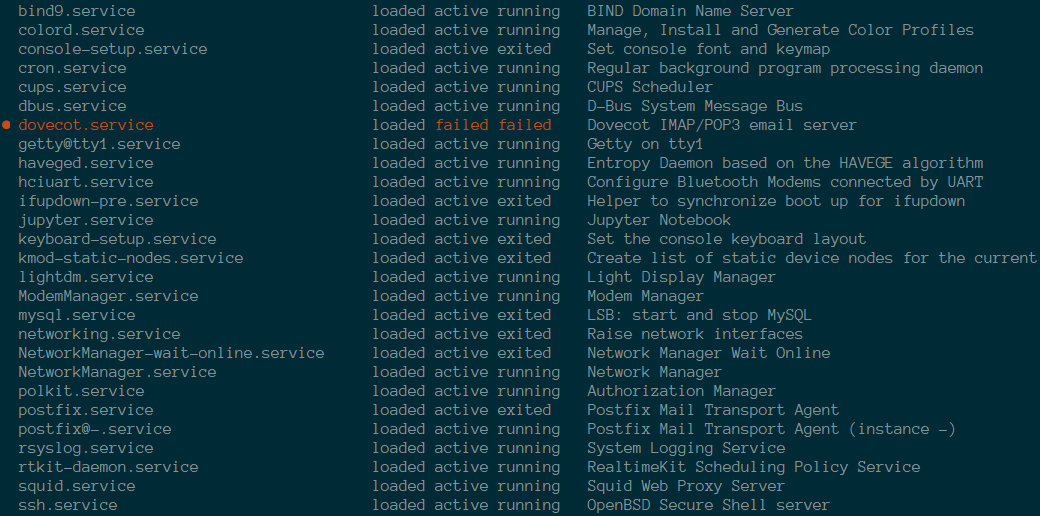
Task: Click the "BIND Domain Name Server" description
Action: tap(690, 11)
